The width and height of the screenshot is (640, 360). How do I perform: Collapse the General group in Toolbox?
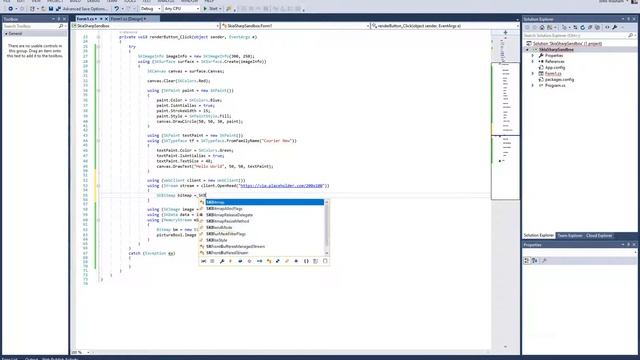6,33
